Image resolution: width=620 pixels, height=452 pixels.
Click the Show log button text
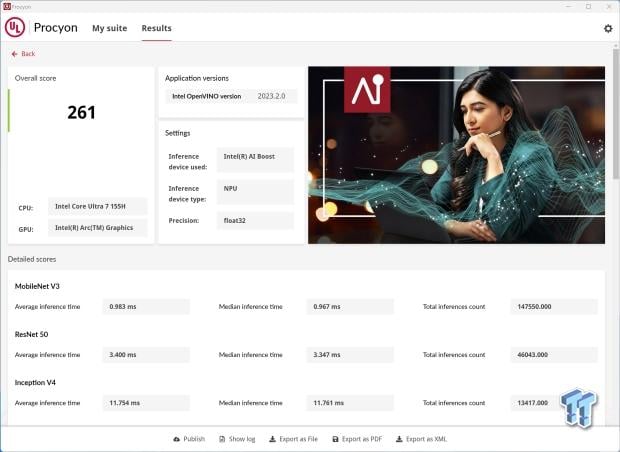242,439
